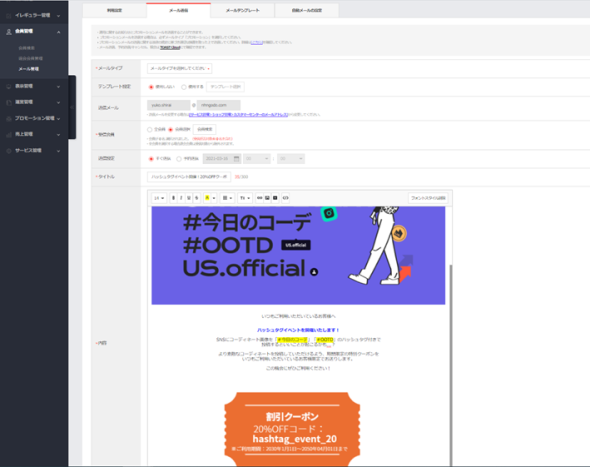Expand the イレギュラー管理 menu chevron
The height and width of the screenshot is (467, 590).
[x=58, y=16]
